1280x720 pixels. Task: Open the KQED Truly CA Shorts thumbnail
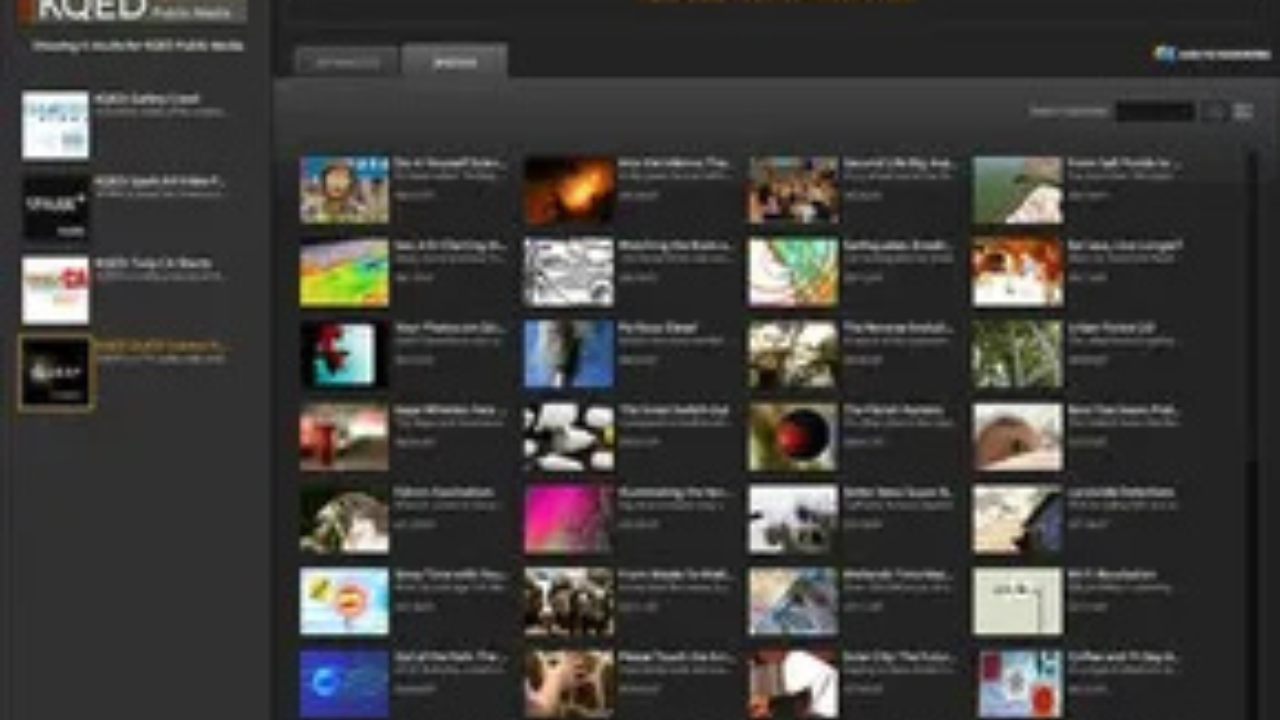(x=56, y=290)
